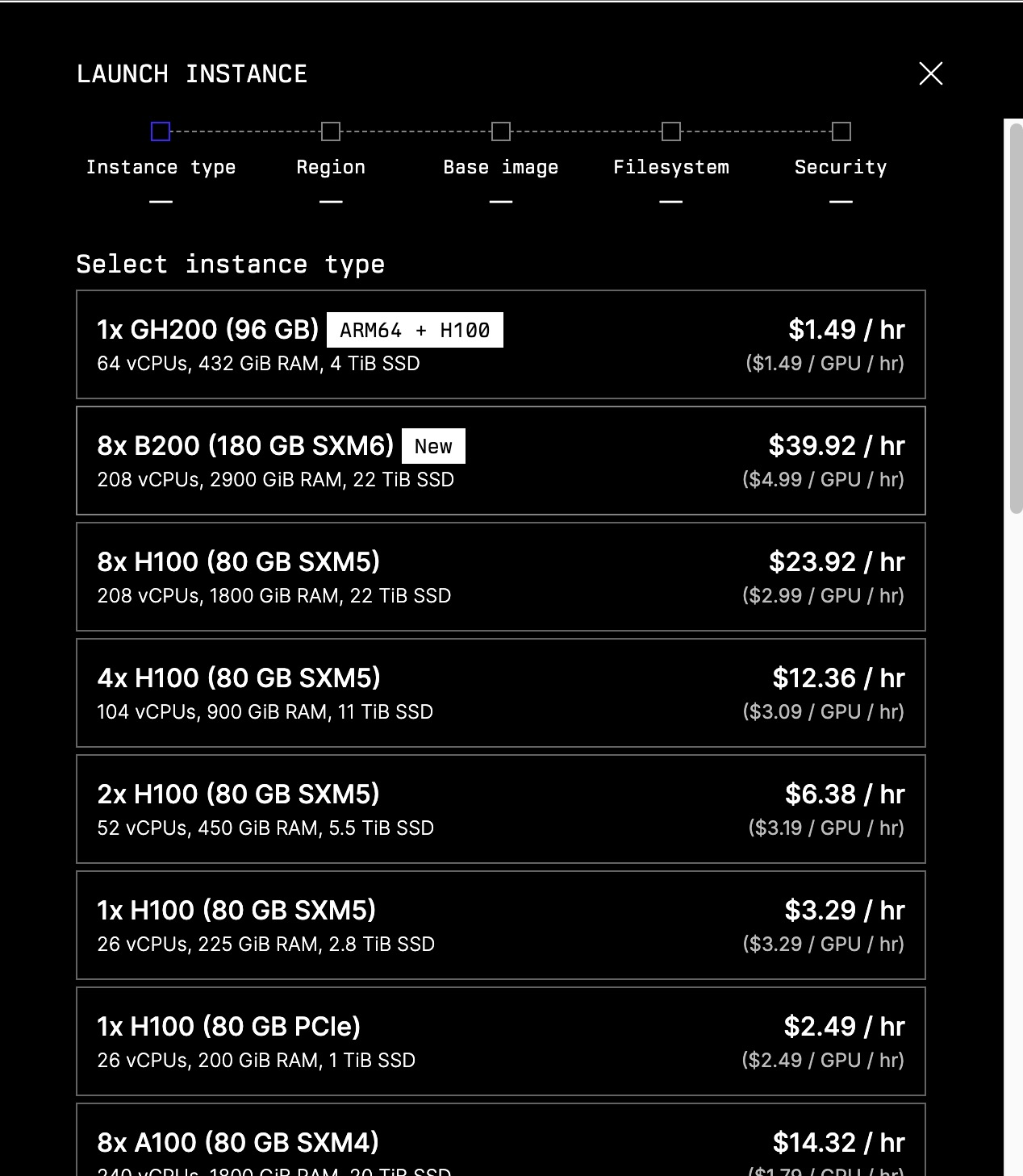Select the 1x H100 (80 GB SXM5) instance
Viewport: 1023px width, 1176px height.
point(500,925)
